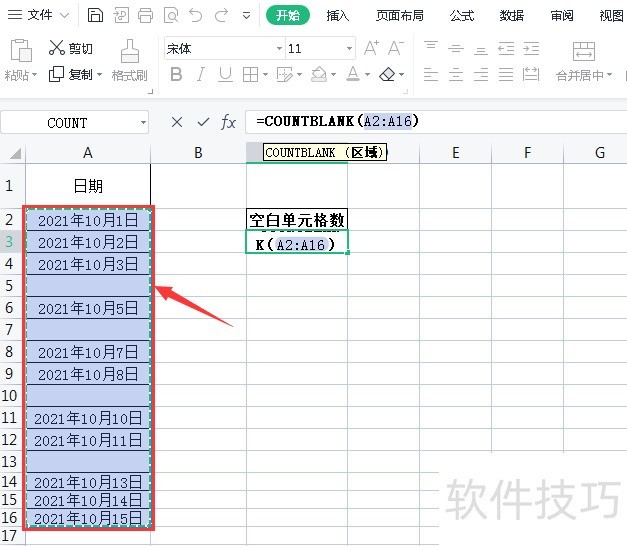Image resolution: width=627 pixels, height=546 pixels.
Task: Click the fx insert function icon
Action: click(228, 122)
